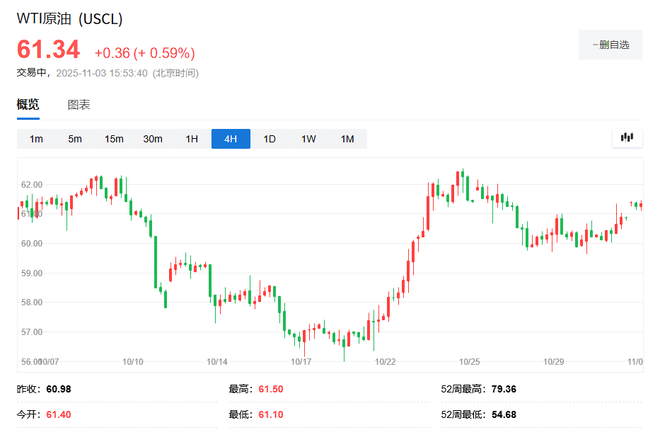Open the candlestick chart type icon
660x430 pixels.
[x=627, y=138]
